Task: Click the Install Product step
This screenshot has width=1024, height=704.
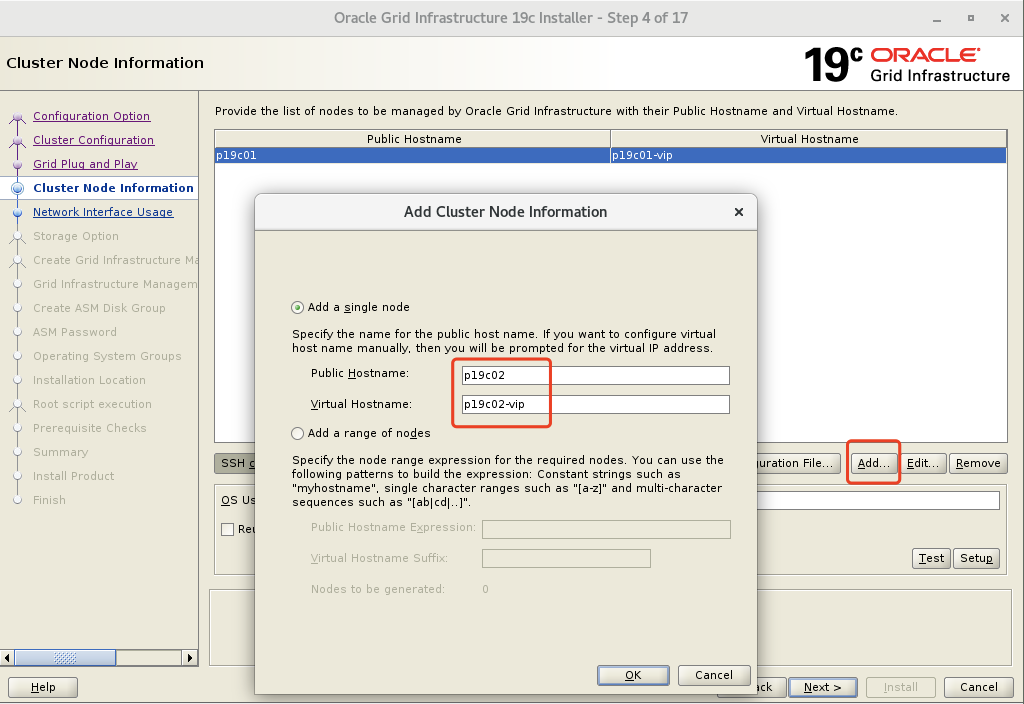Action: click(73, 476)
